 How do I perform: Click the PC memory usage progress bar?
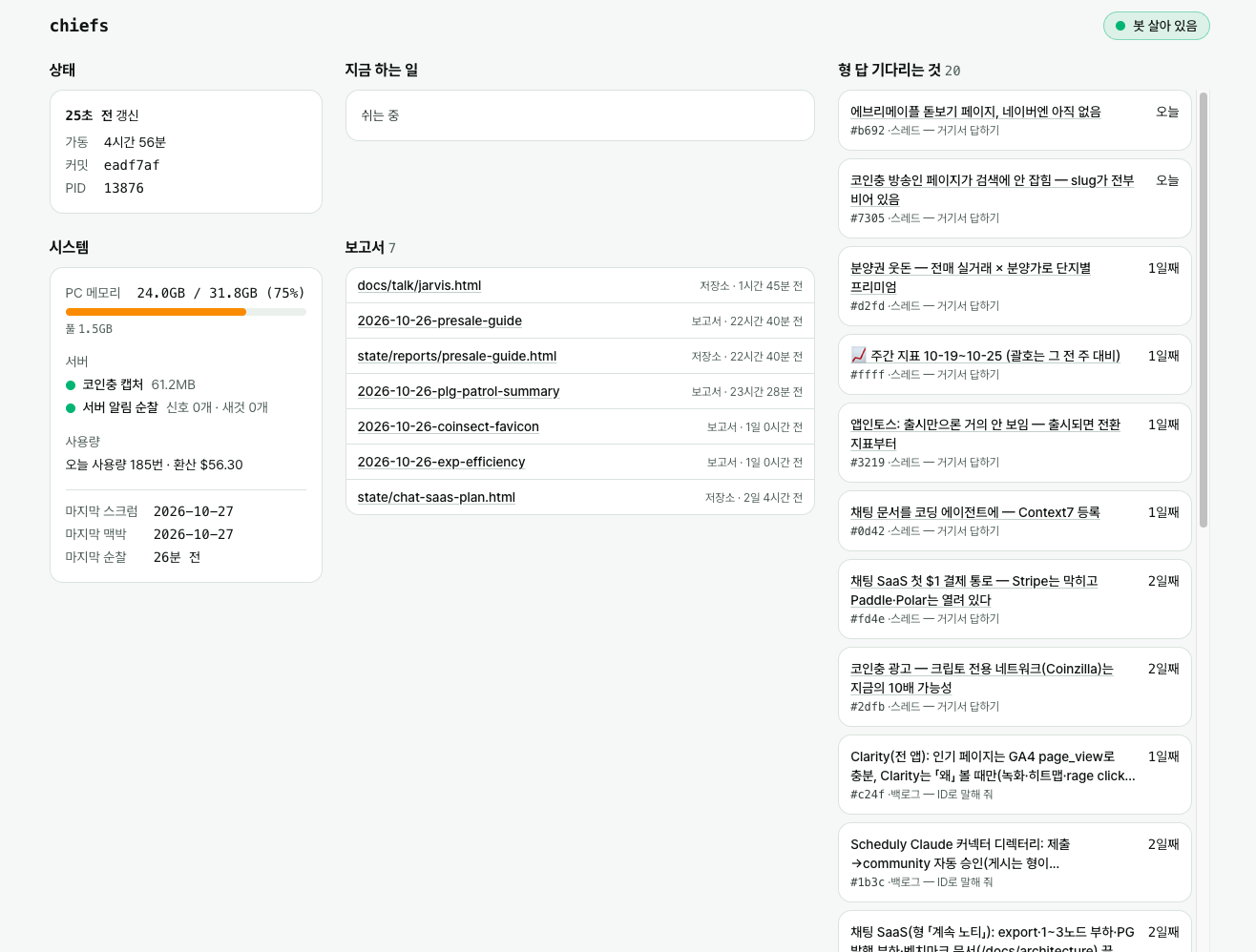point(186,312)
